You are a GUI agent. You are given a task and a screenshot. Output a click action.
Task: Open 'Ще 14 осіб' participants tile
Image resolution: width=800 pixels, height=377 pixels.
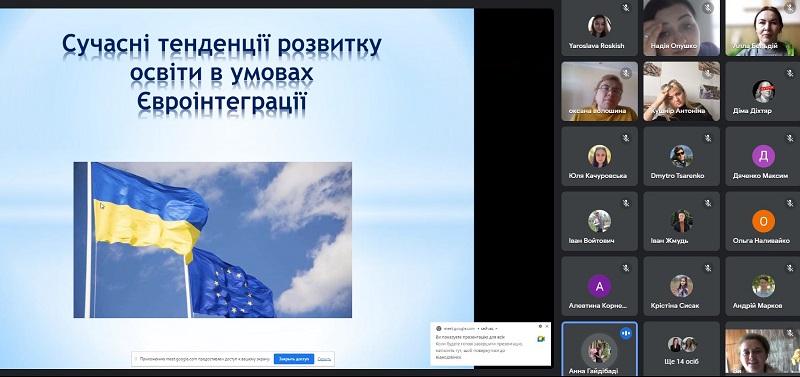(681, 349)
